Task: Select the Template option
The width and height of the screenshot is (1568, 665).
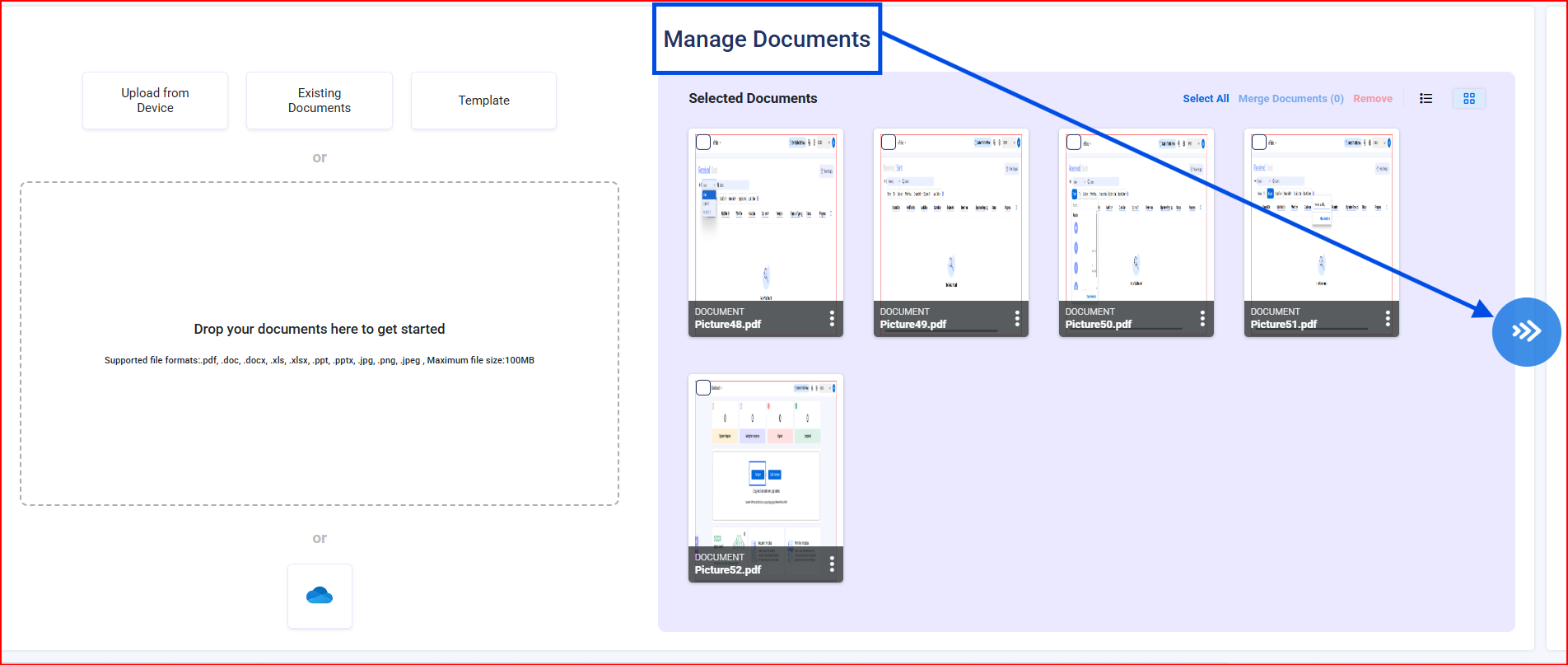Action: coord(483,101)
